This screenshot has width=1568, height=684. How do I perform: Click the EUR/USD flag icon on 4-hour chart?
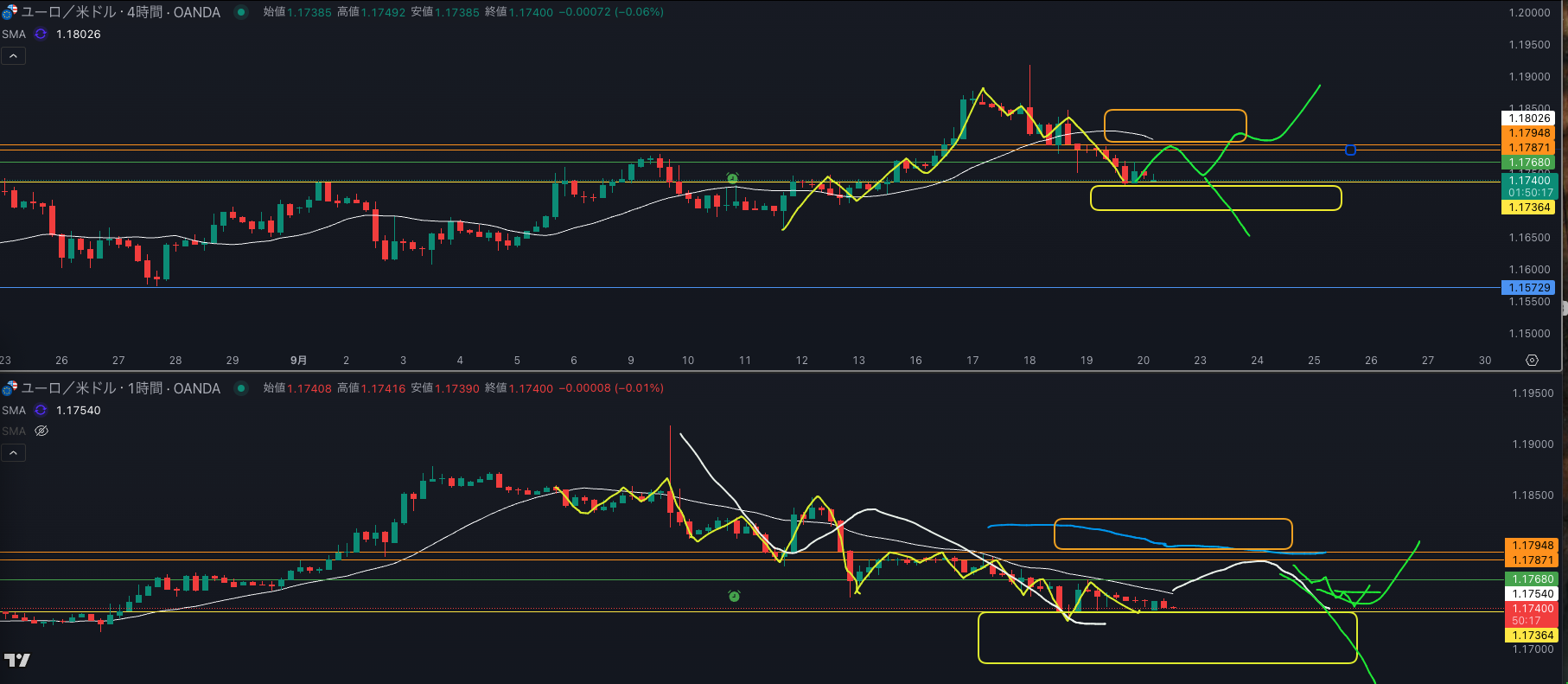(10, 13)
